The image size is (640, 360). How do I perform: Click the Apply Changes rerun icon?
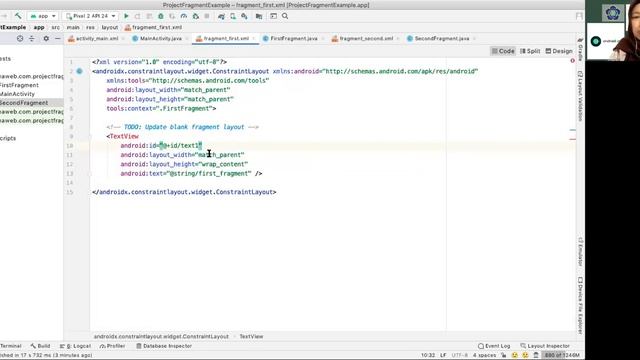(x=138, y=16)
